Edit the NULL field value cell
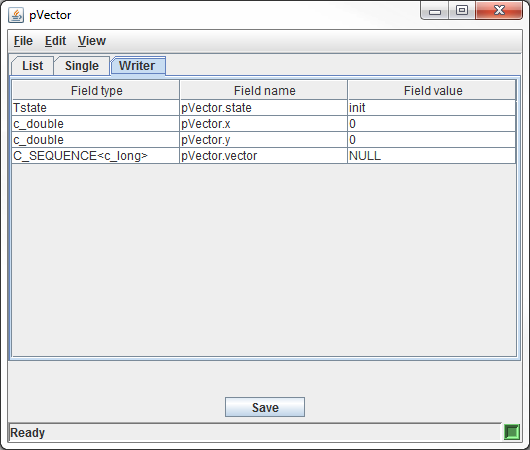This screenshot has height=450, width=530. pos(432,156)
